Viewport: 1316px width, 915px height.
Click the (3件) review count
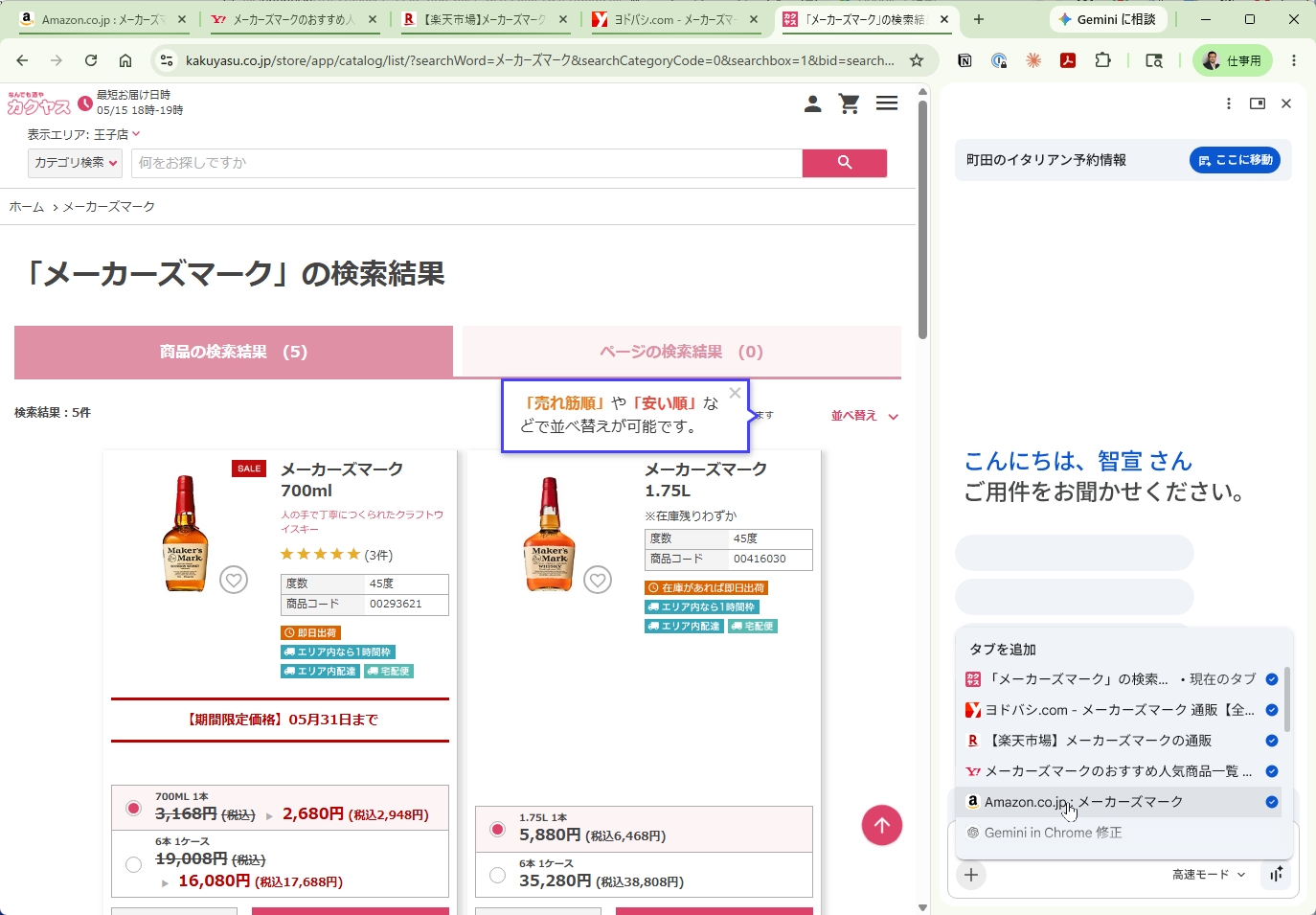[x=378, y=555]
